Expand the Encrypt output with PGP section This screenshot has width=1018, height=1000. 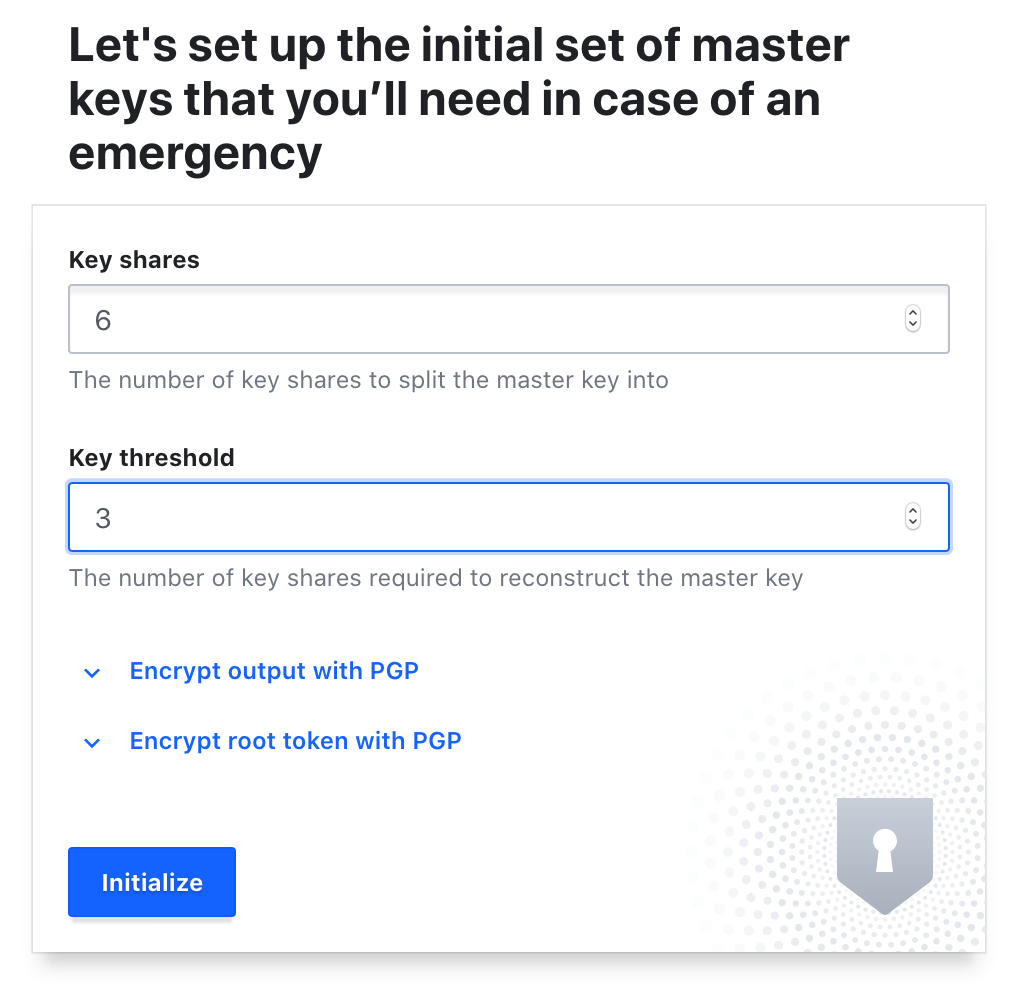click(274, 671)
